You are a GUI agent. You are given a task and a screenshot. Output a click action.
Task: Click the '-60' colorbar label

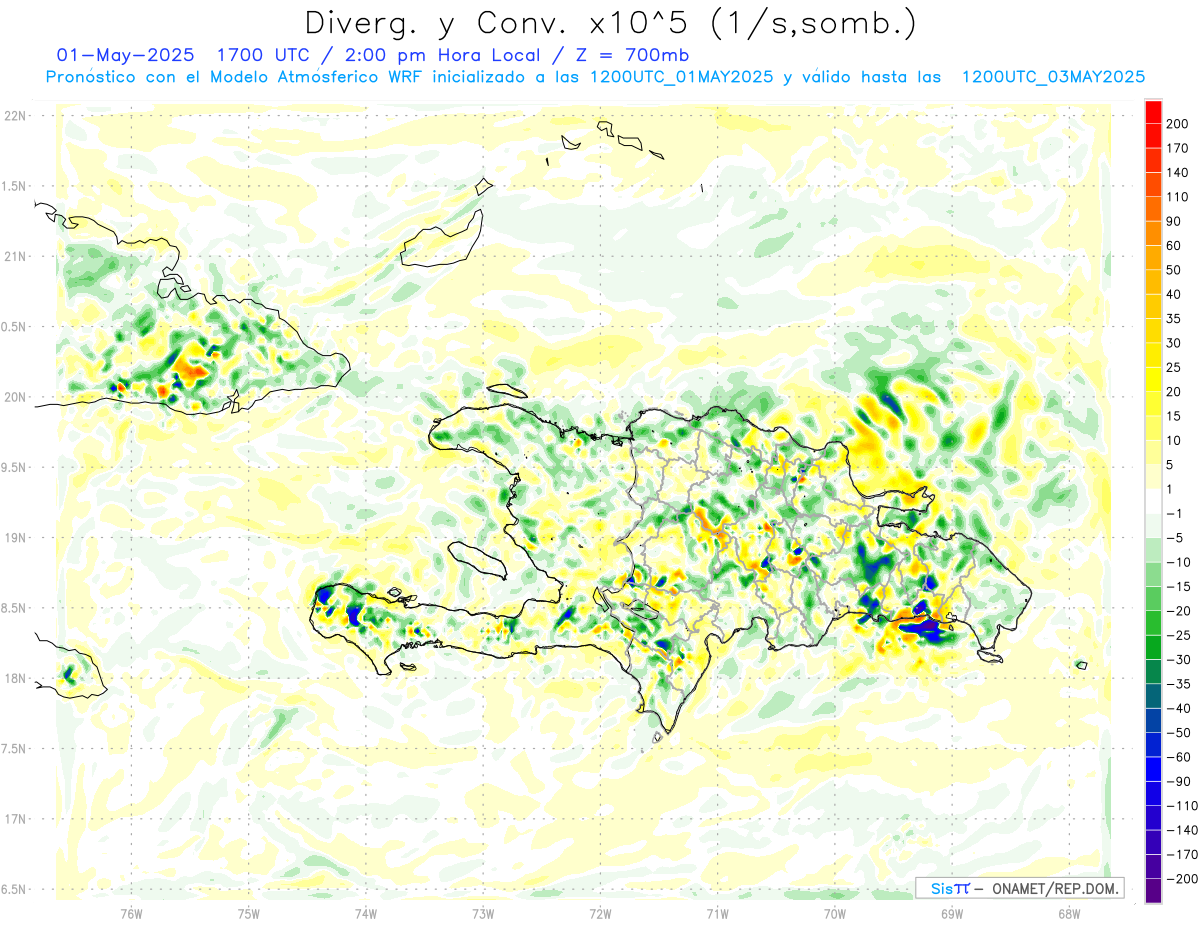click(1177, 757)
